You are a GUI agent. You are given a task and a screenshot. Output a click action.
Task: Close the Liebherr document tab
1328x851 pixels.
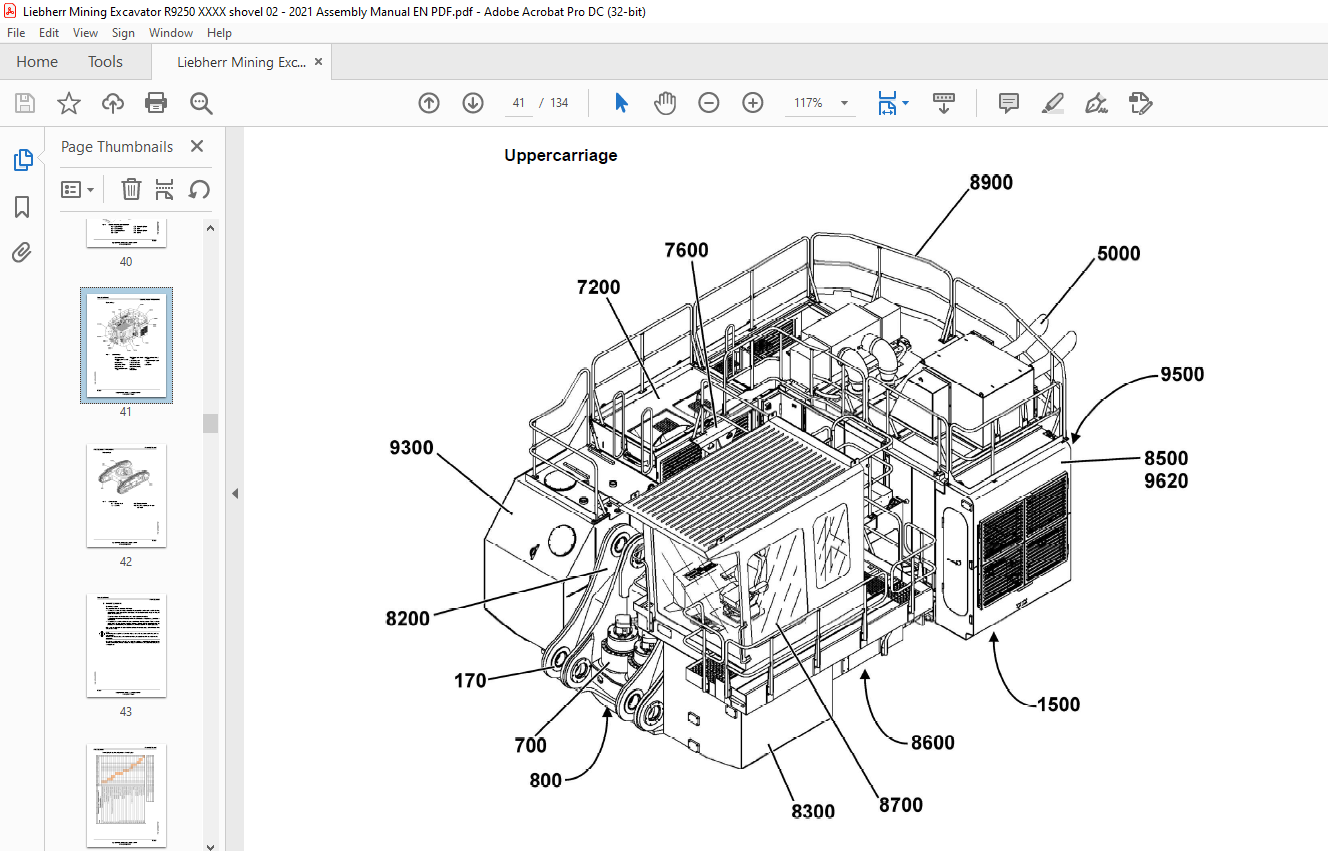pyautogui.click(x=319, y=62)
